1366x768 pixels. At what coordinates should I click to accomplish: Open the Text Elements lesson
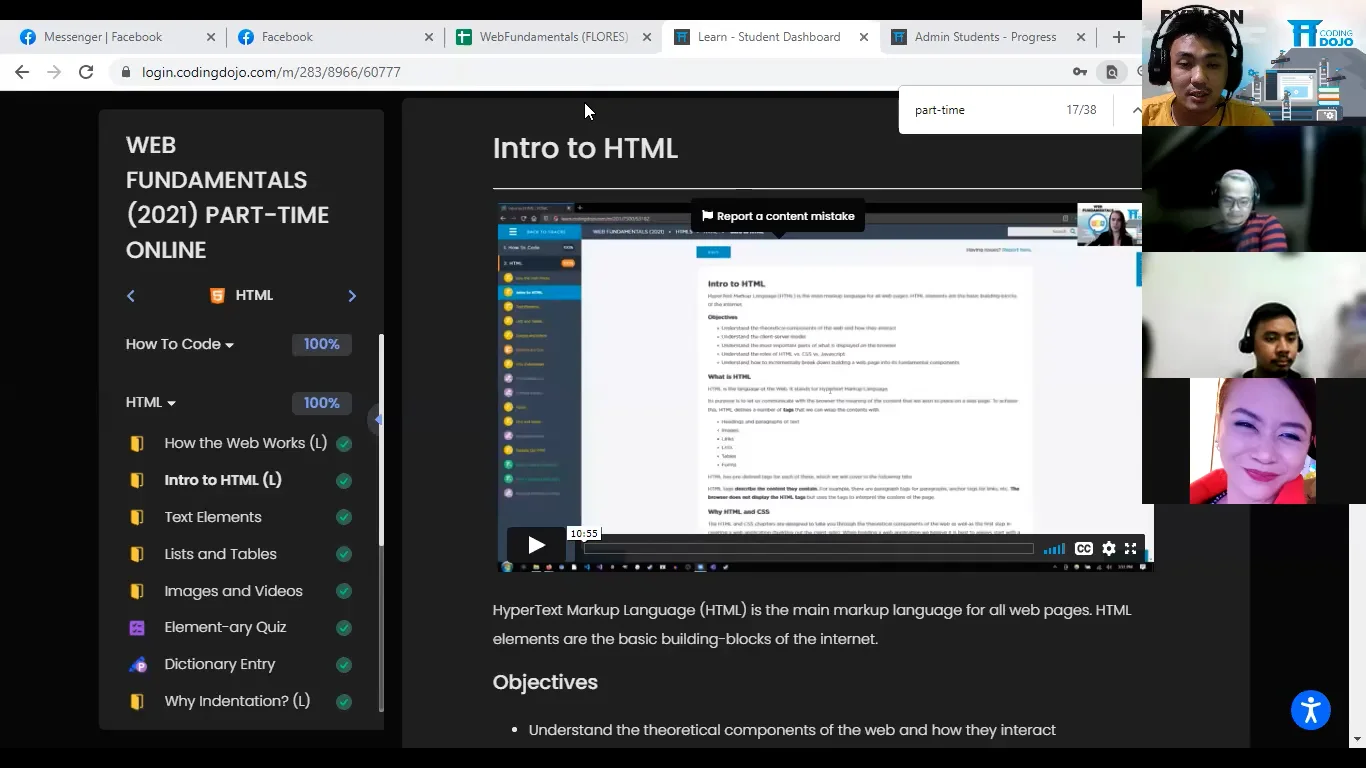(213, 517)
